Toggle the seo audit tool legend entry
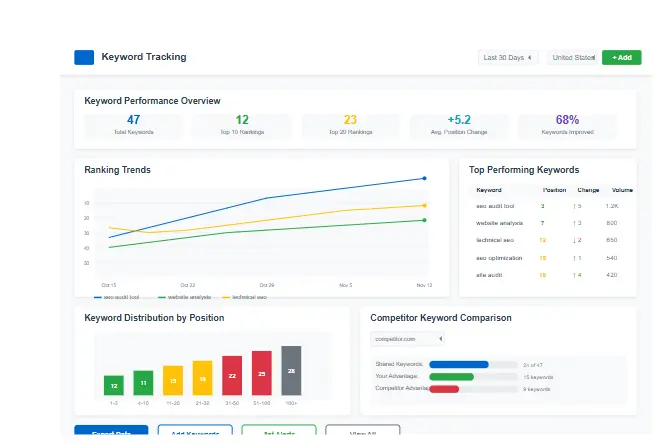 118,297
